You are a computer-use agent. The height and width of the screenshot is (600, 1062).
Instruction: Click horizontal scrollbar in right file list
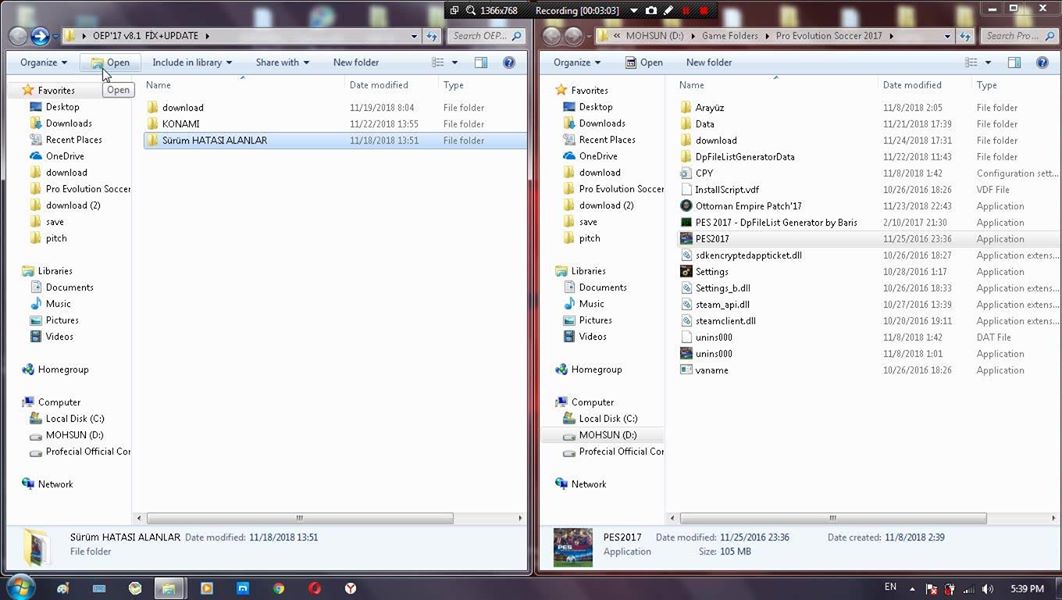click(x=833, y=518)
